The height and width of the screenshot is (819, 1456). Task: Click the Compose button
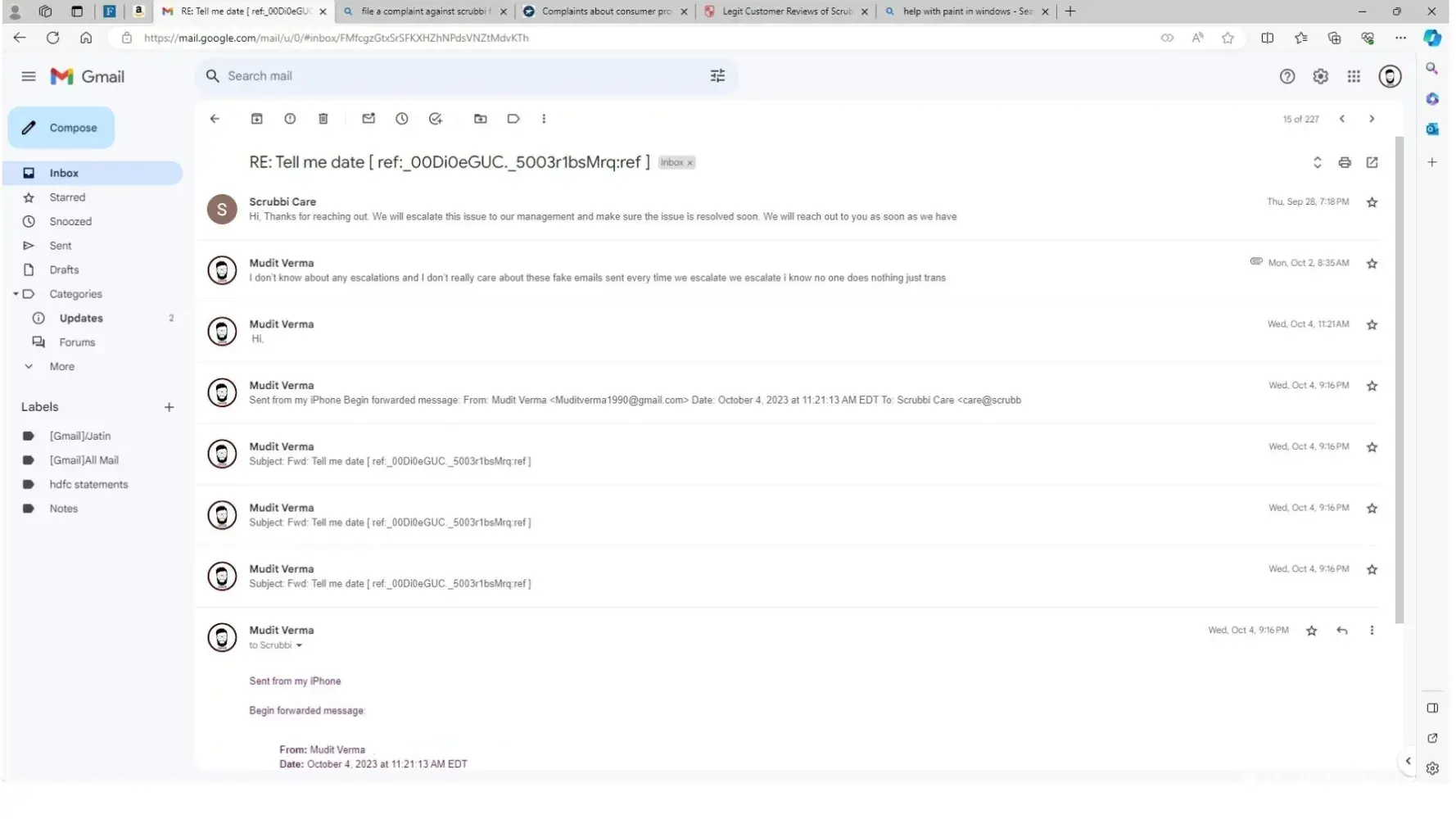point(61,128)
